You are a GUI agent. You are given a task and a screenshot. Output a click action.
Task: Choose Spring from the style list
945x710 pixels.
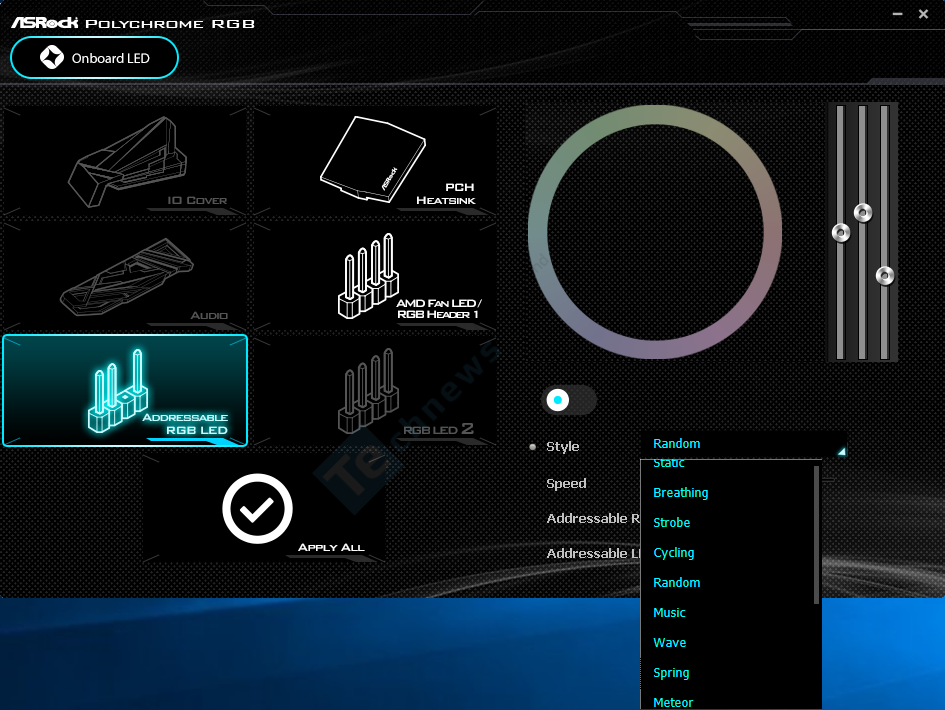671,673
